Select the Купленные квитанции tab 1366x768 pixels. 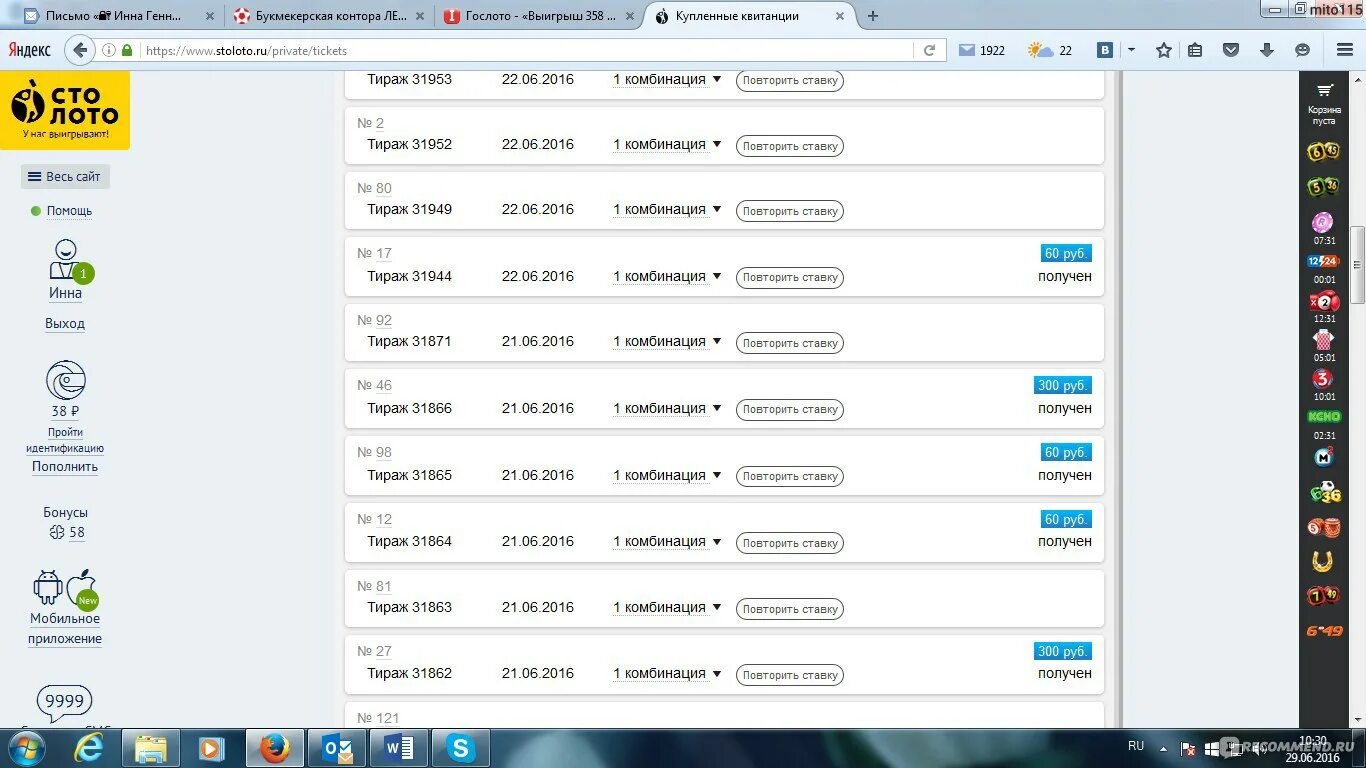tap(750, 16)
